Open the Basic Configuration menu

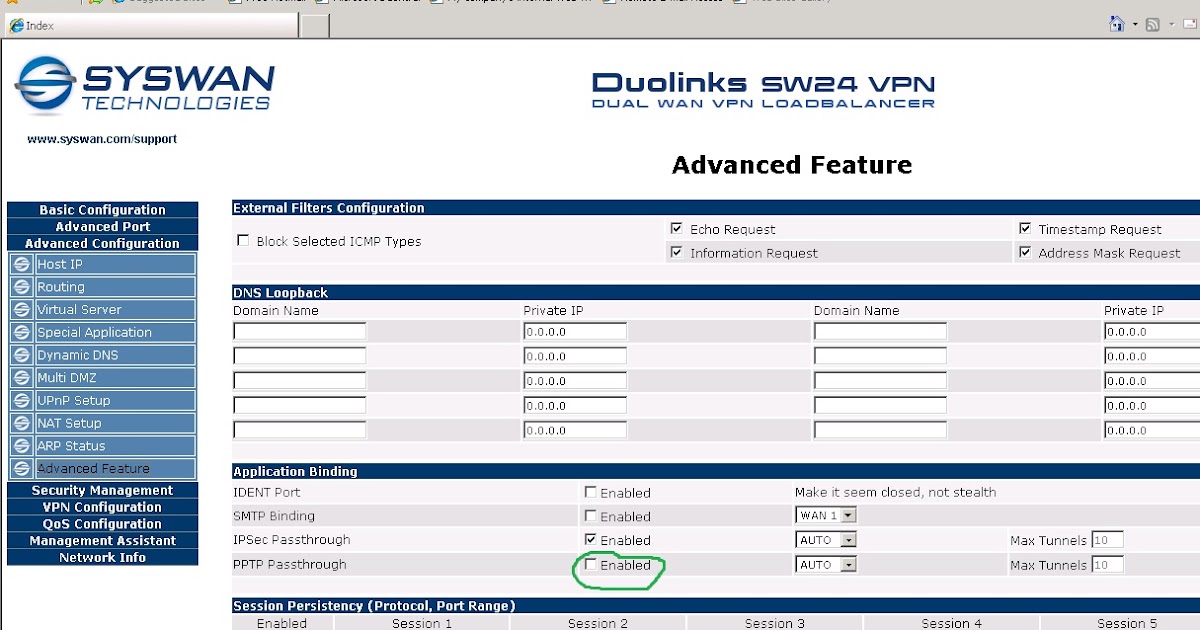(102, 210)
